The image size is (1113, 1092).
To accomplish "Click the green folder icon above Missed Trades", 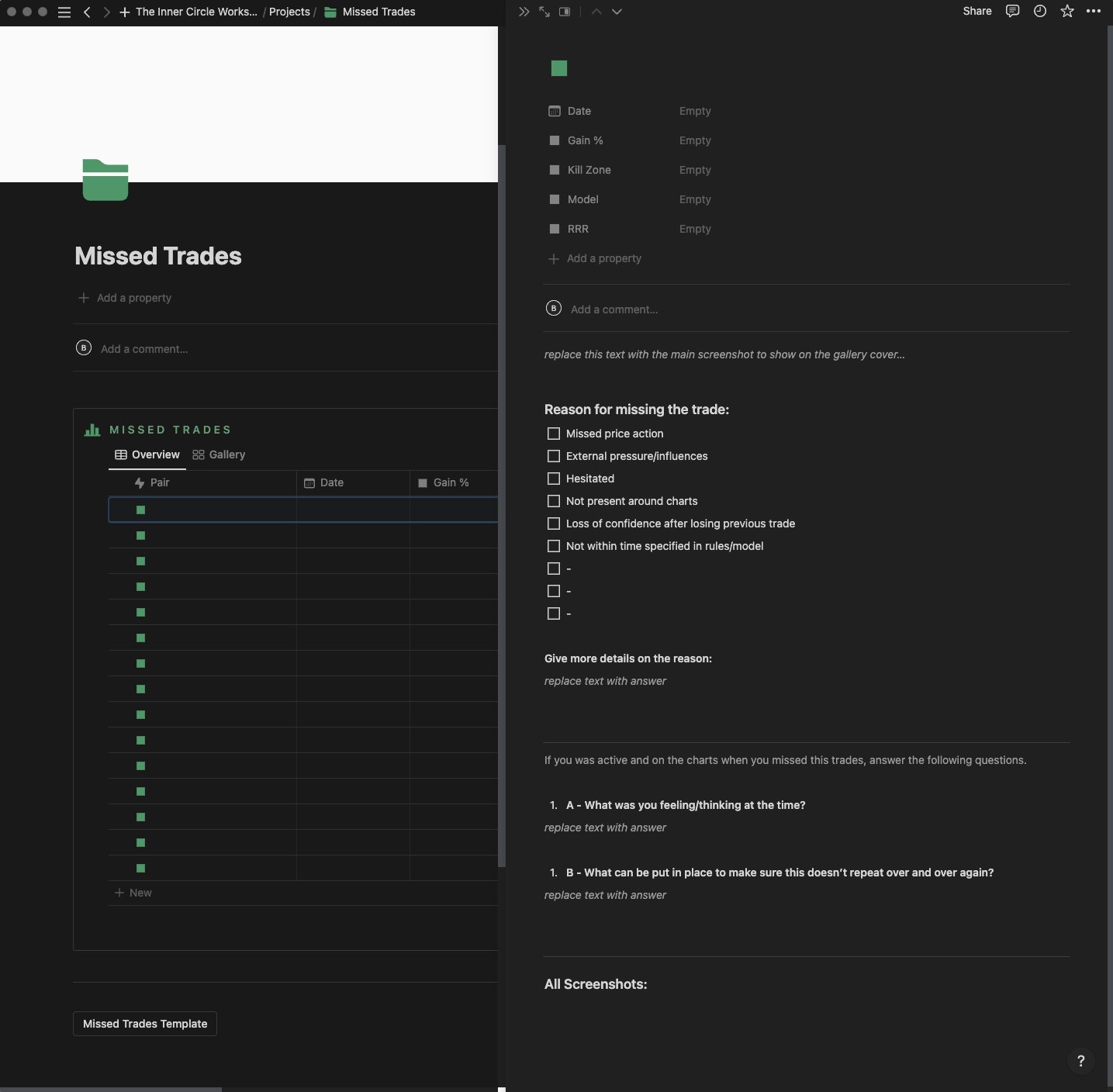I will coord(105,180).
